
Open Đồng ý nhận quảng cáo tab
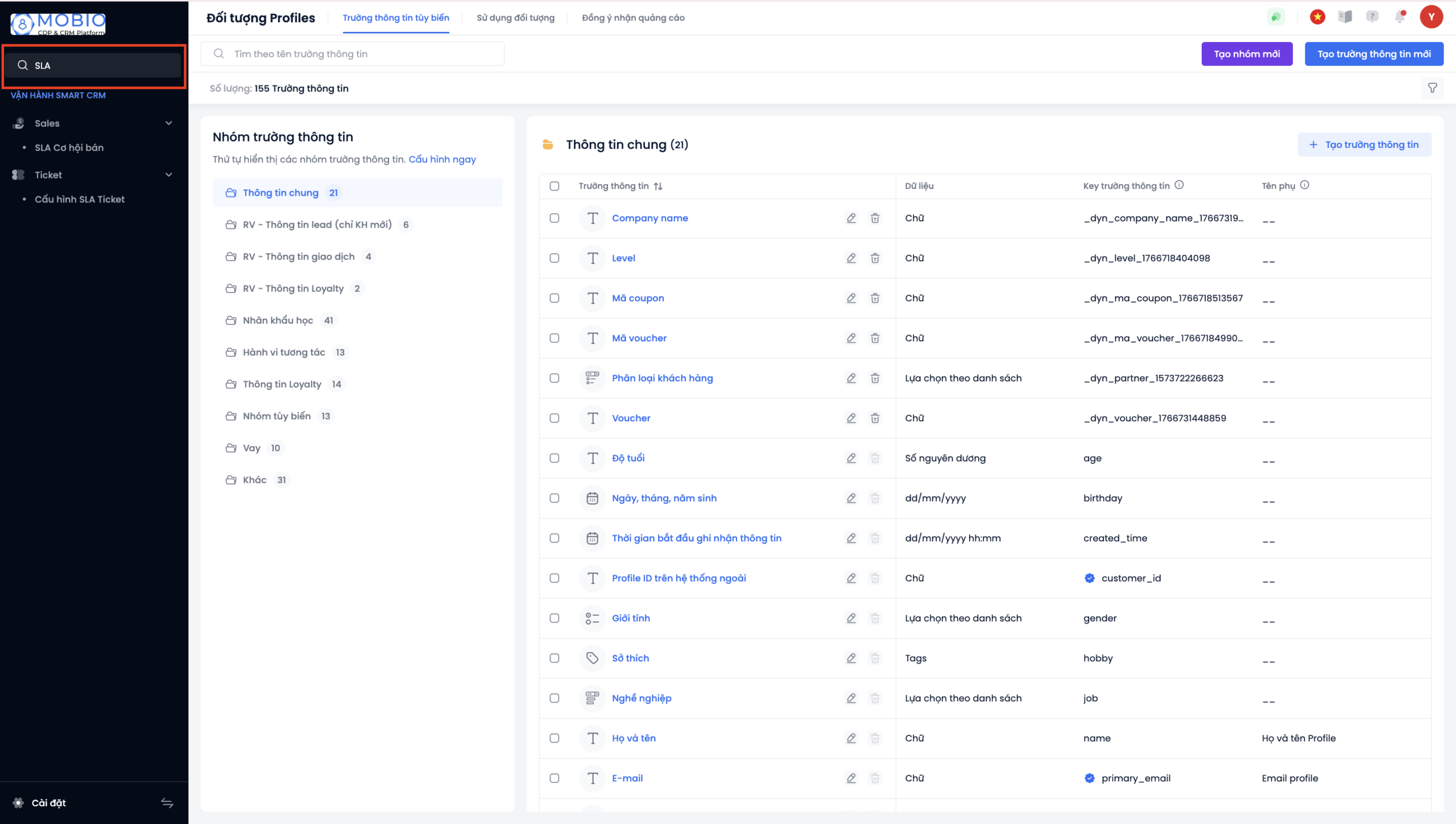point(632,18)
